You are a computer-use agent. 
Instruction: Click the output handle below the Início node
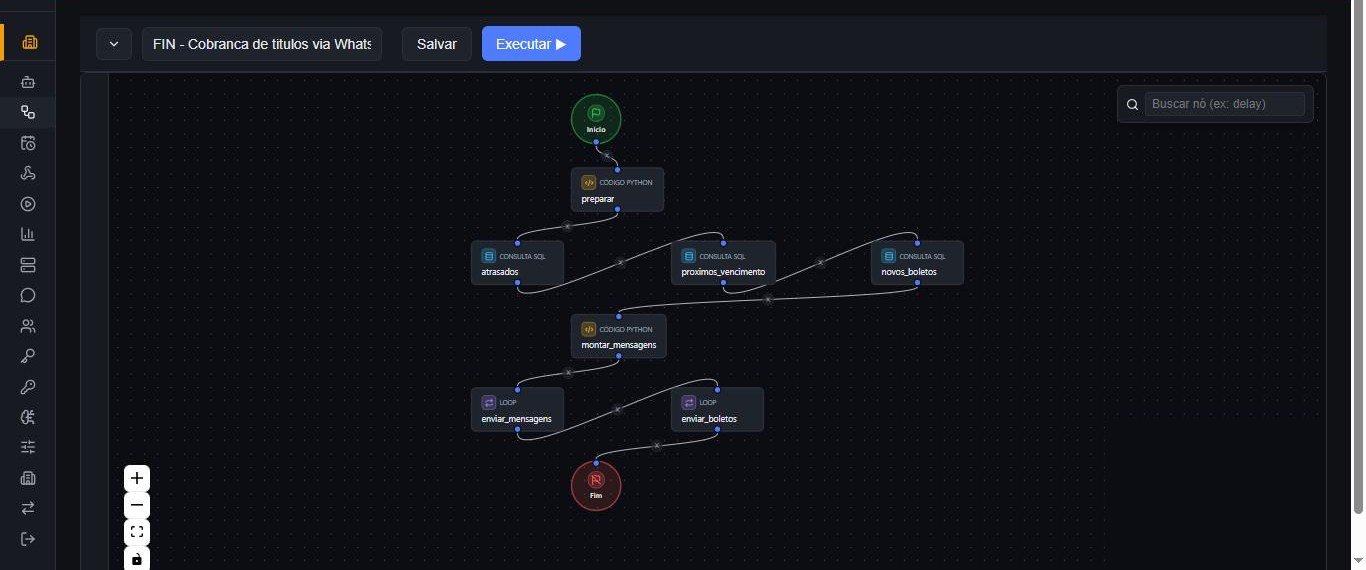click(596, 142)
